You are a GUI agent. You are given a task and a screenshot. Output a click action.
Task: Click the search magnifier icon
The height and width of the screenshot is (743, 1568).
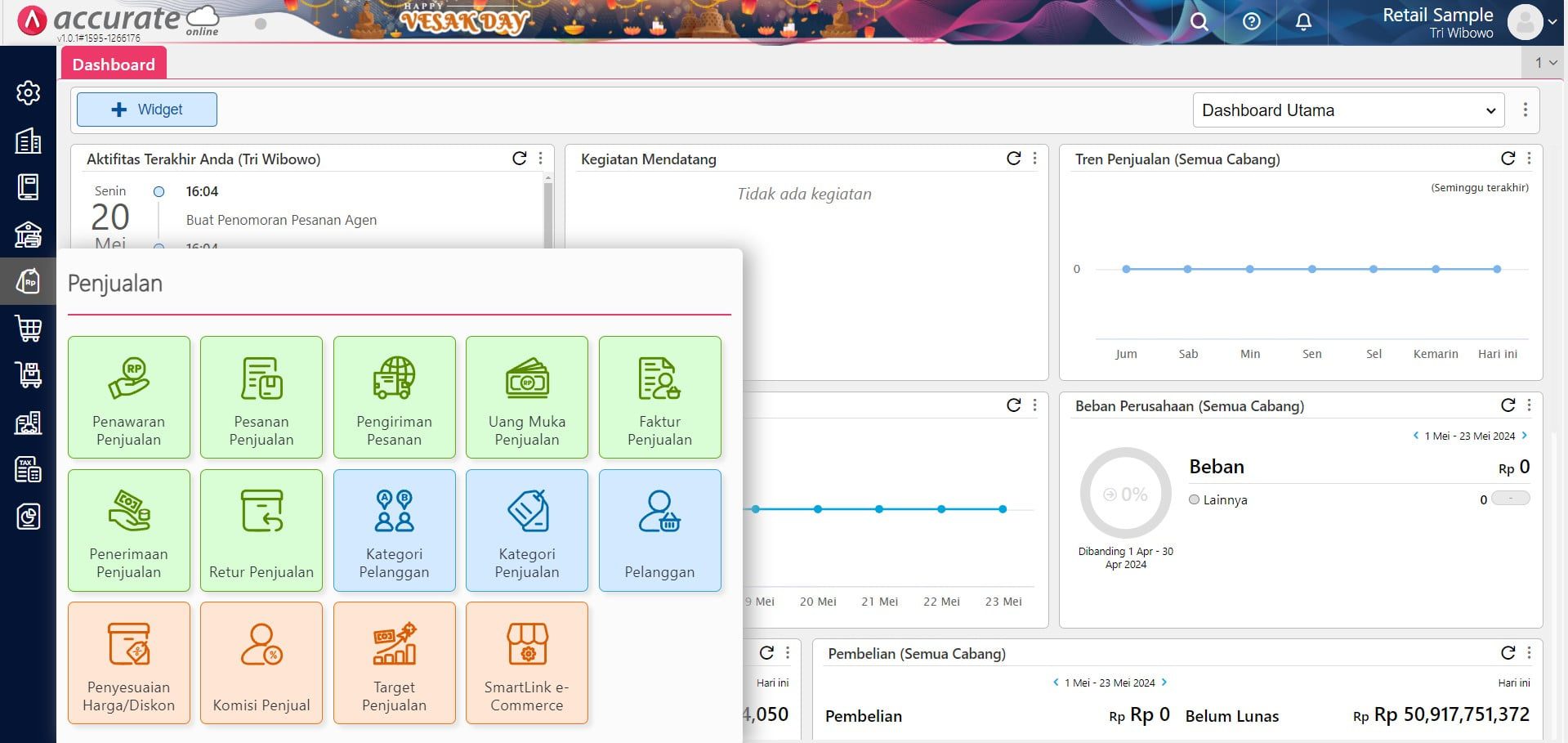click(x=1198, y=22)
